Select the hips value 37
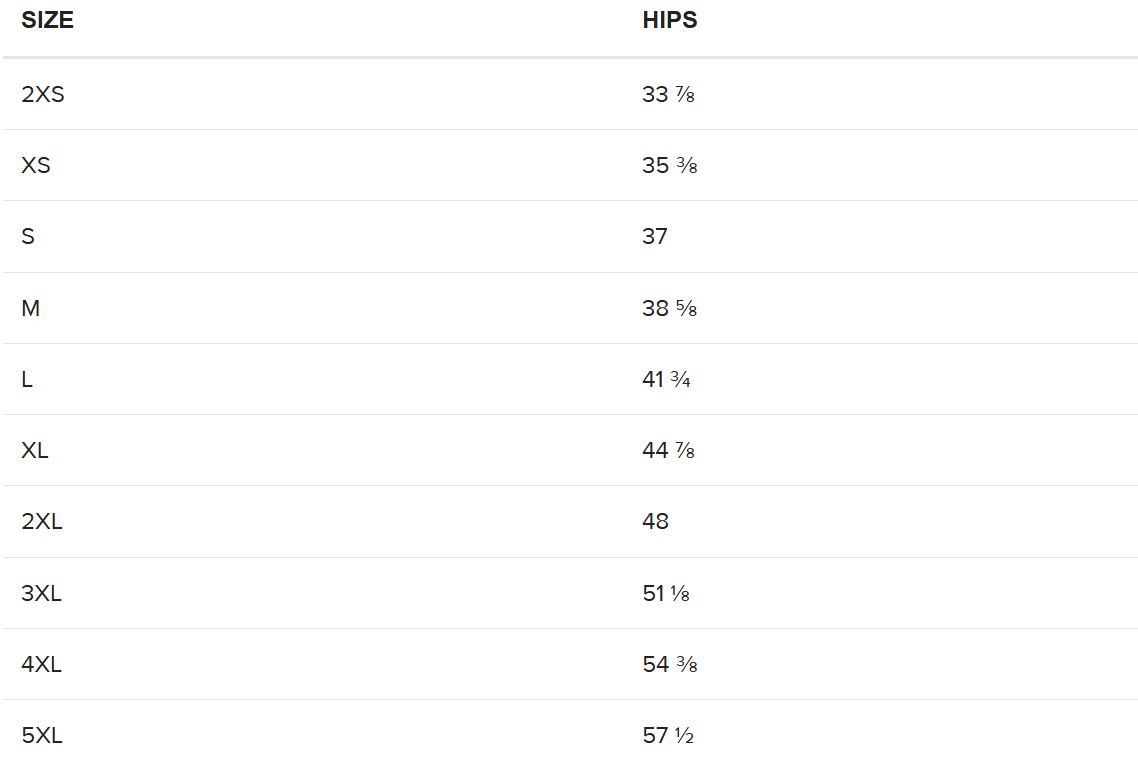 point(655,237)
